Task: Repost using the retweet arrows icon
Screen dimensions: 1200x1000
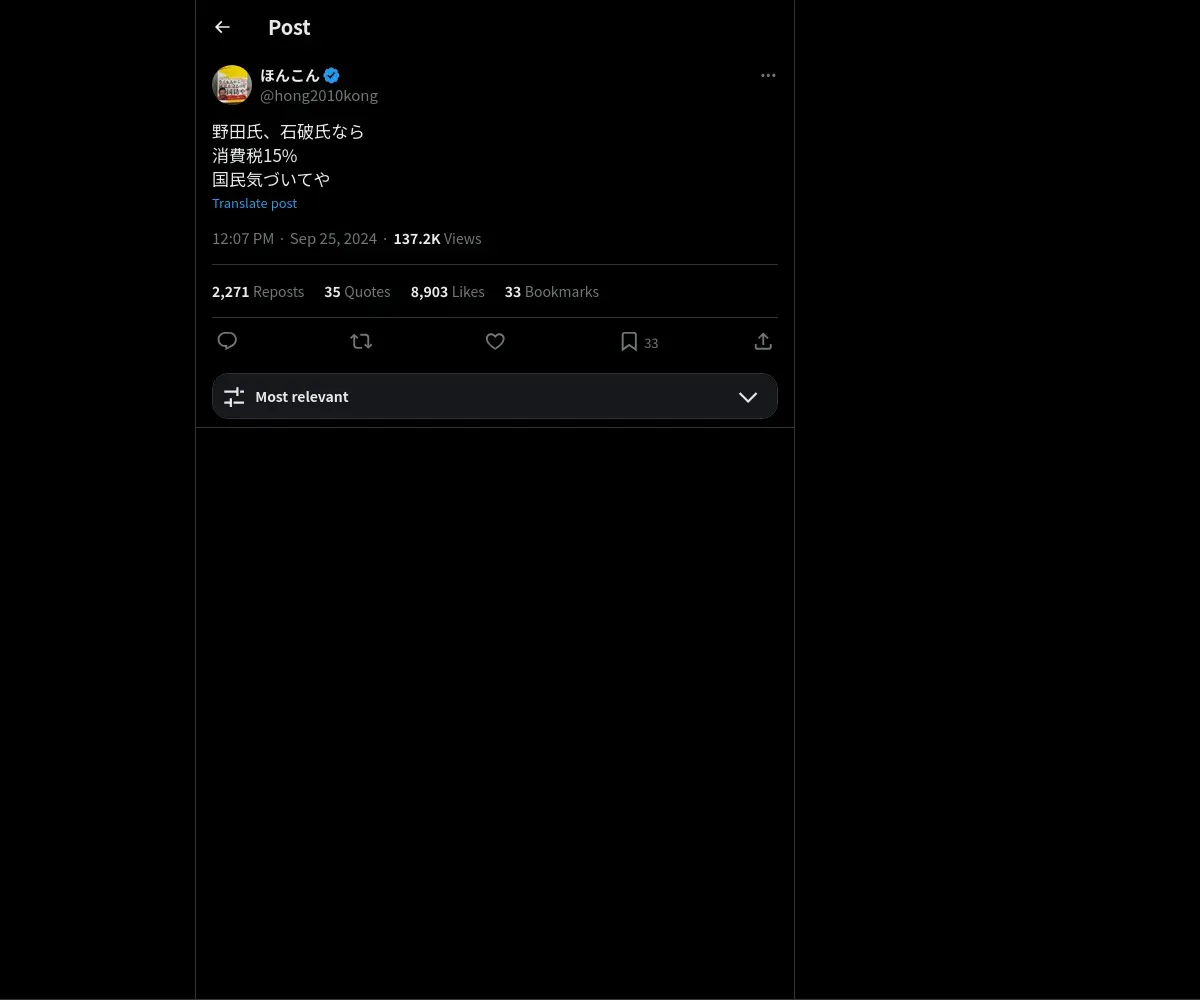Action: [361, 341]
